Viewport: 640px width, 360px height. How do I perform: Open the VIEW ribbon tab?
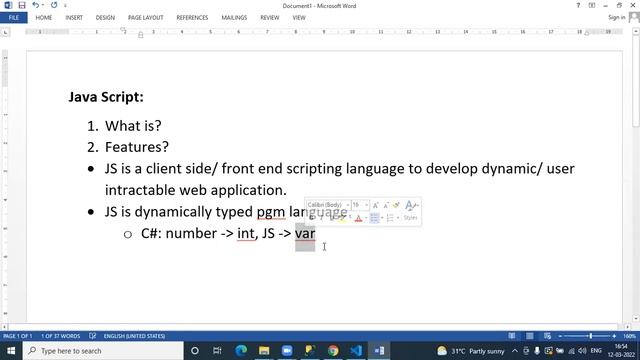[299, 18]
